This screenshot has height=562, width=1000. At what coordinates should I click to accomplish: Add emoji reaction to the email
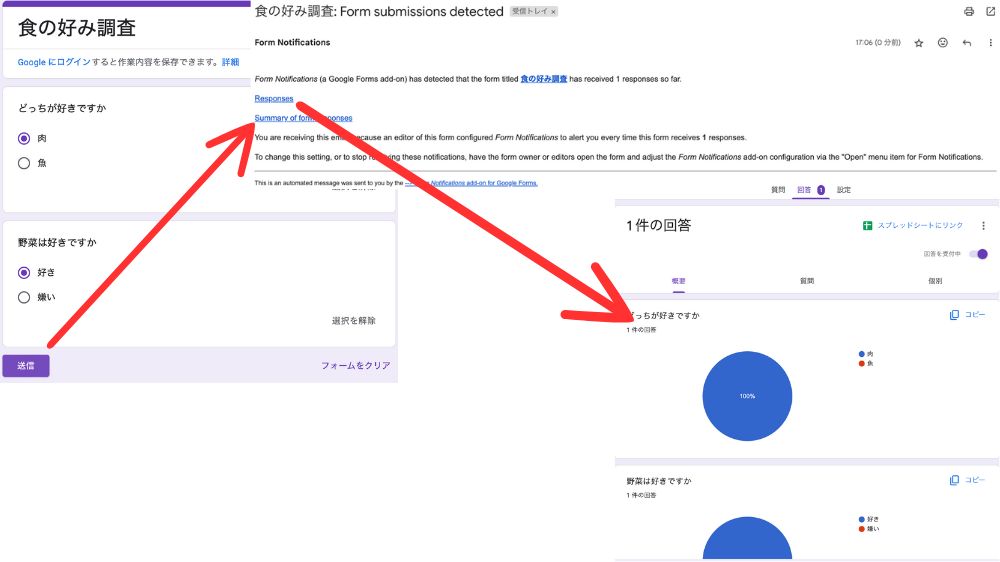pos(943,43)
